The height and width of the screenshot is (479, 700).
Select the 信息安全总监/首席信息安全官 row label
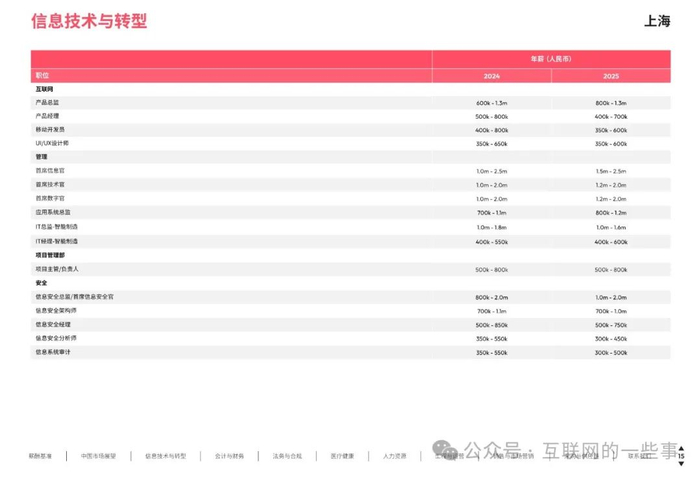(75, 296)
